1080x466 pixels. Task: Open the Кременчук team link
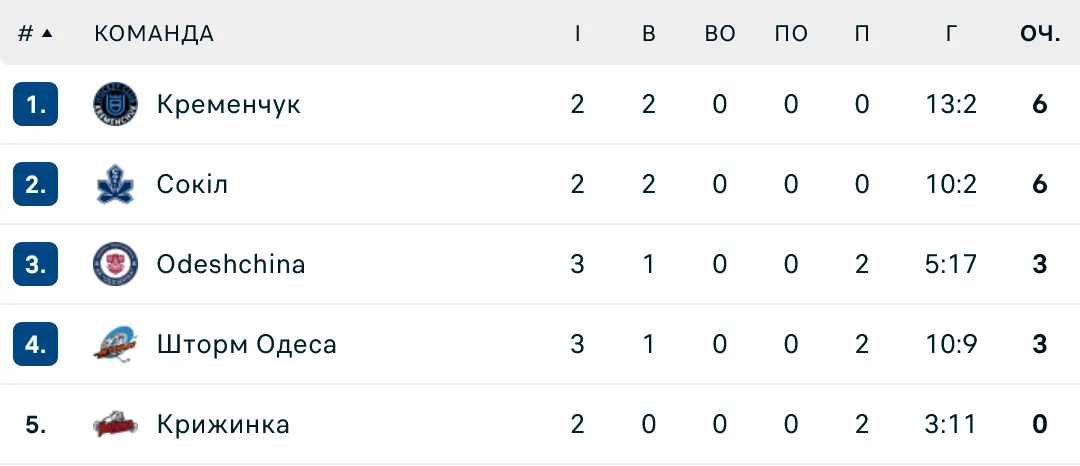pyautogui.click(x=228, y=104)
